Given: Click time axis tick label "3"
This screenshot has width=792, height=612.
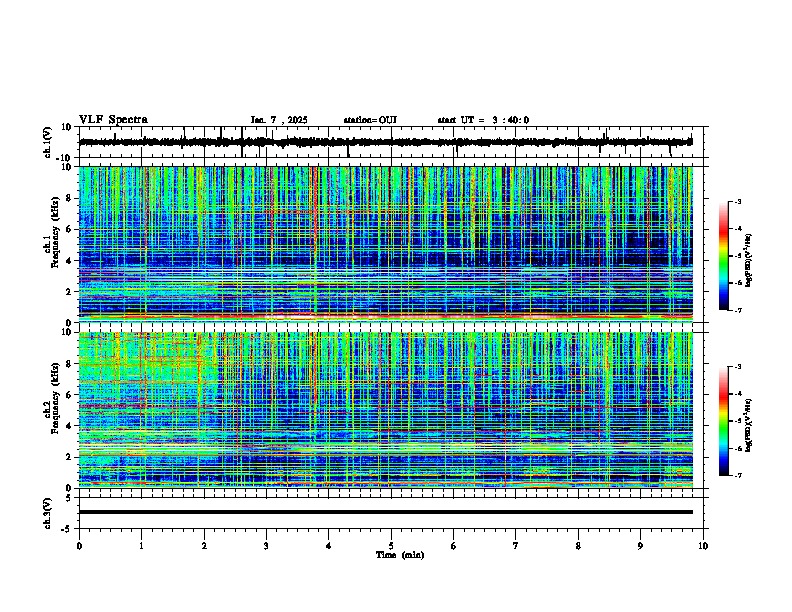Looking at the screenshot, I should (266, 546).
